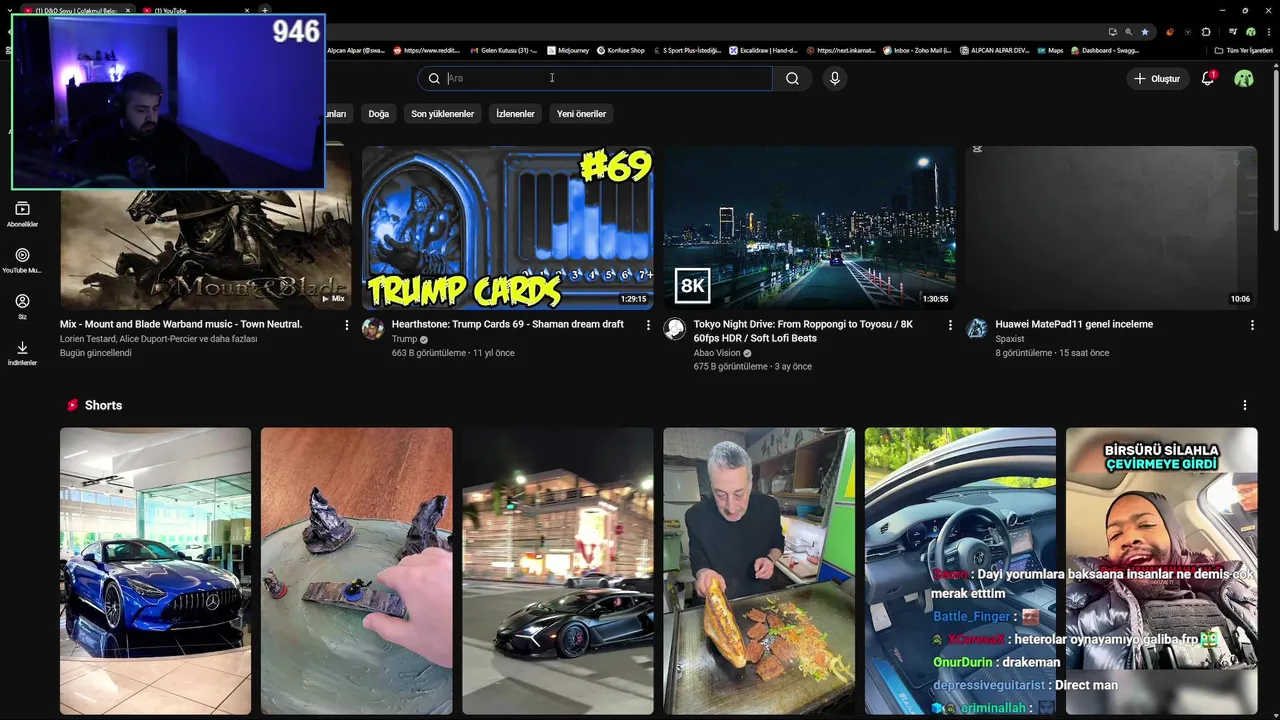Screen dimensions: 1280x720
Task: Select the Son yüklenenler filter chip
Action: [x=443, y=114]
